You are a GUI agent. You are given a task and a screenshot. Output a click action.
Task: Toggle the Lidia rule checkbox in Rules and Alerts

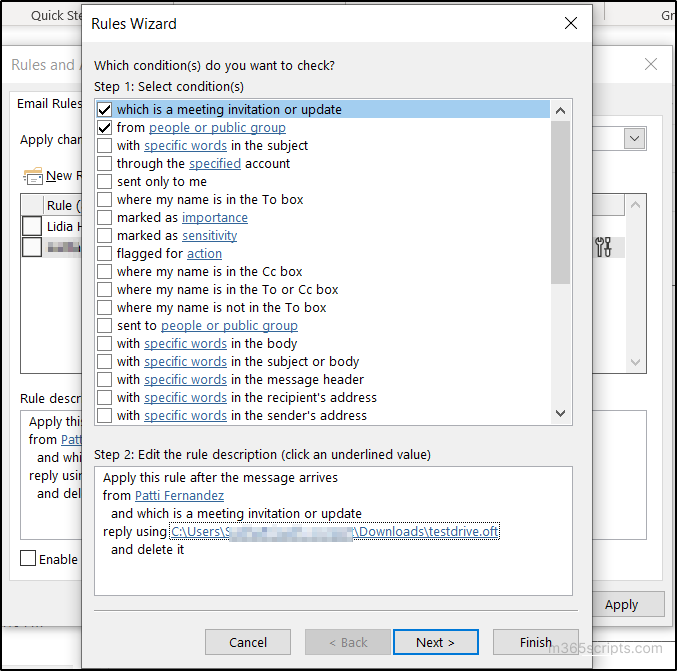pyautogui.click(x=32, y=226)
